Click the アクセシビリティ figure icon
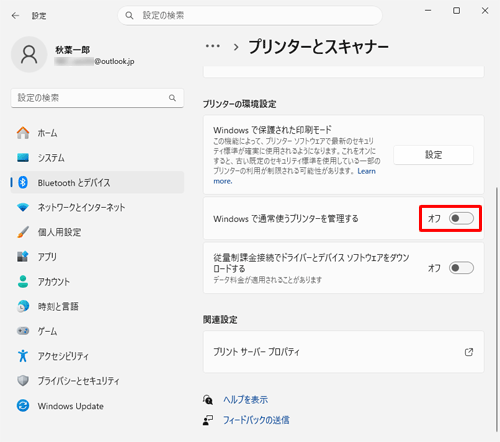The height and width of the screenshot is (442, 500). coord(23,356)
